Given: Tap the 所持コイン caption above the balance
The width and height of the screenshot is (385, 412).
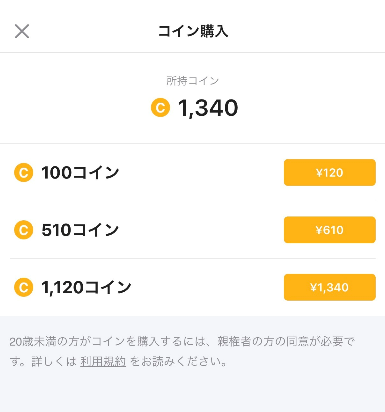Looking at the screenshot, I should (193, 81).
